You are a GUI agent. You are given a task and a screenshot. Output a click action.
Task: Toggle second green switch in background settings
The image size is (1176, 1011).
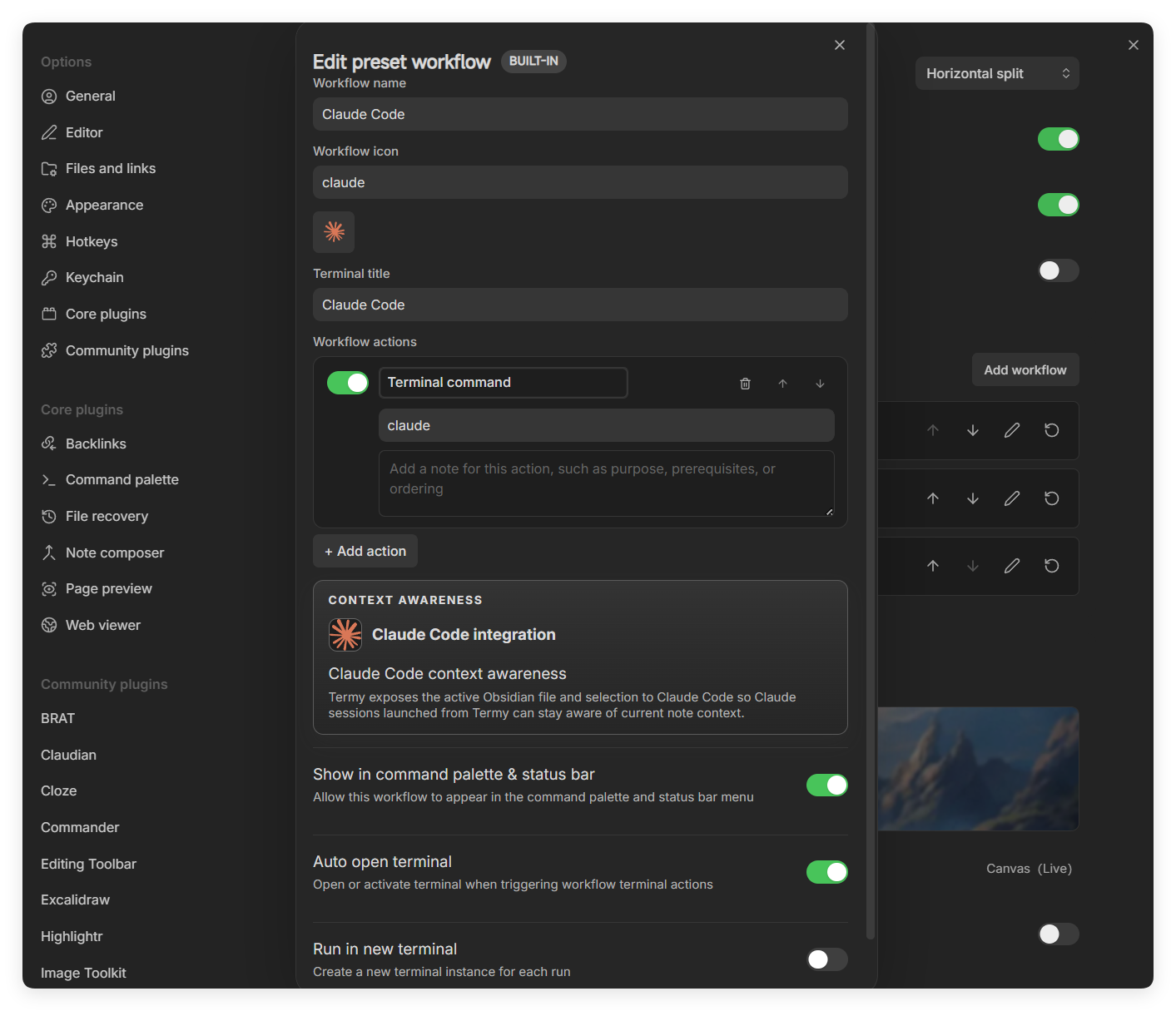(x=1059, y=205)
